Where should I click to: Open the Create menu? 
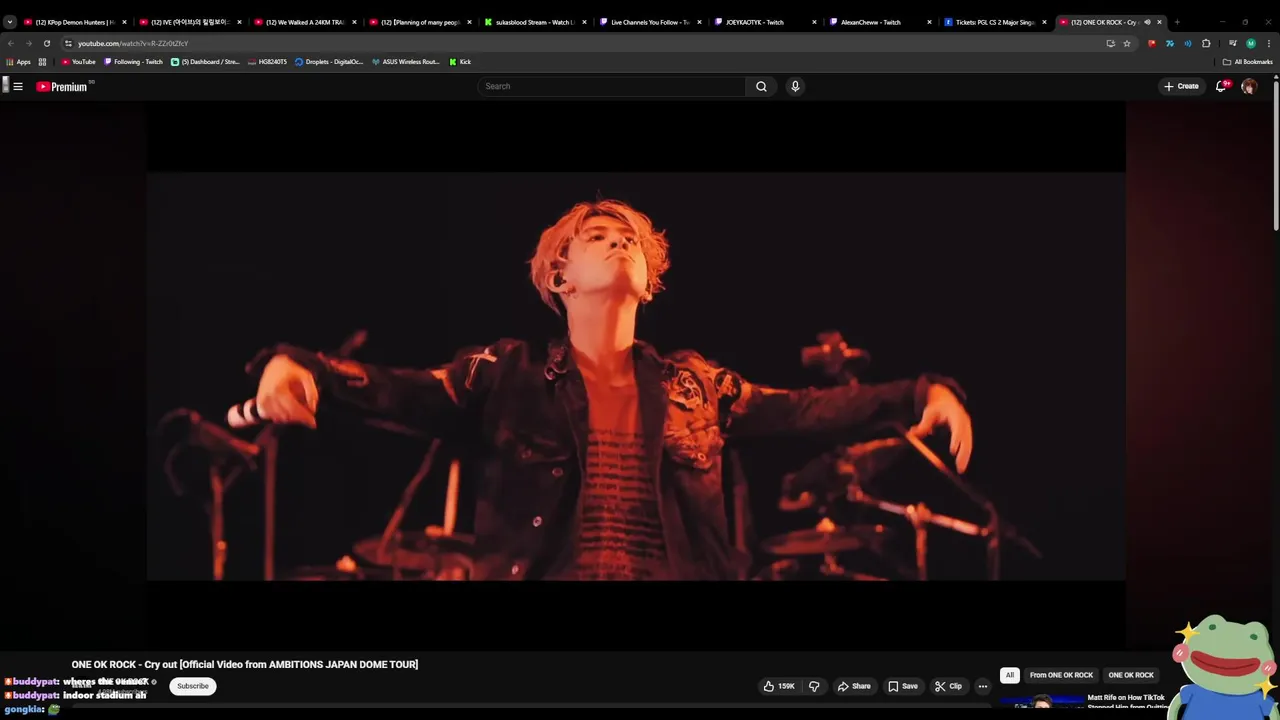coord(1181,86)
